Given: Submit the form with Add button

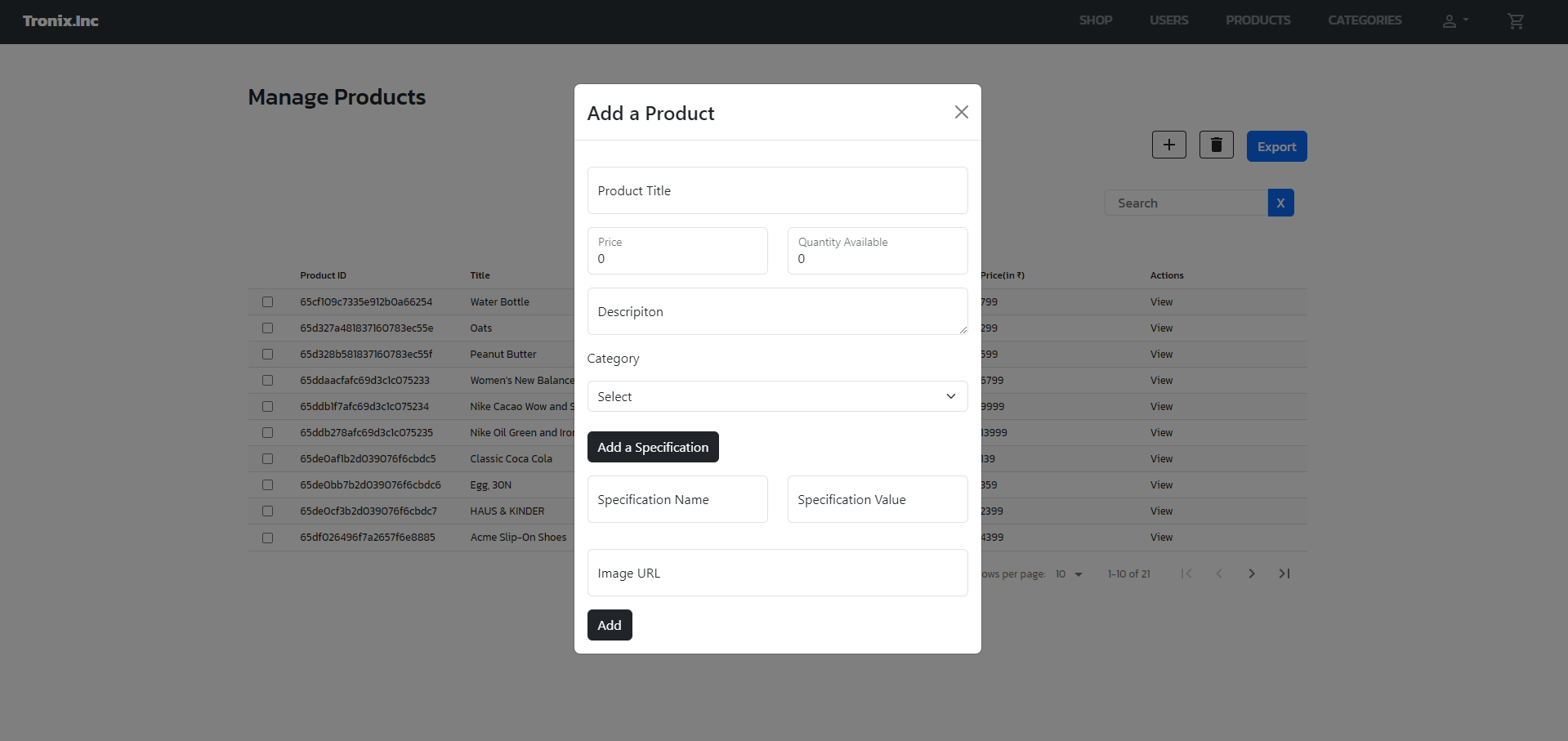Looking at the screenshot, I should point(610,625).
